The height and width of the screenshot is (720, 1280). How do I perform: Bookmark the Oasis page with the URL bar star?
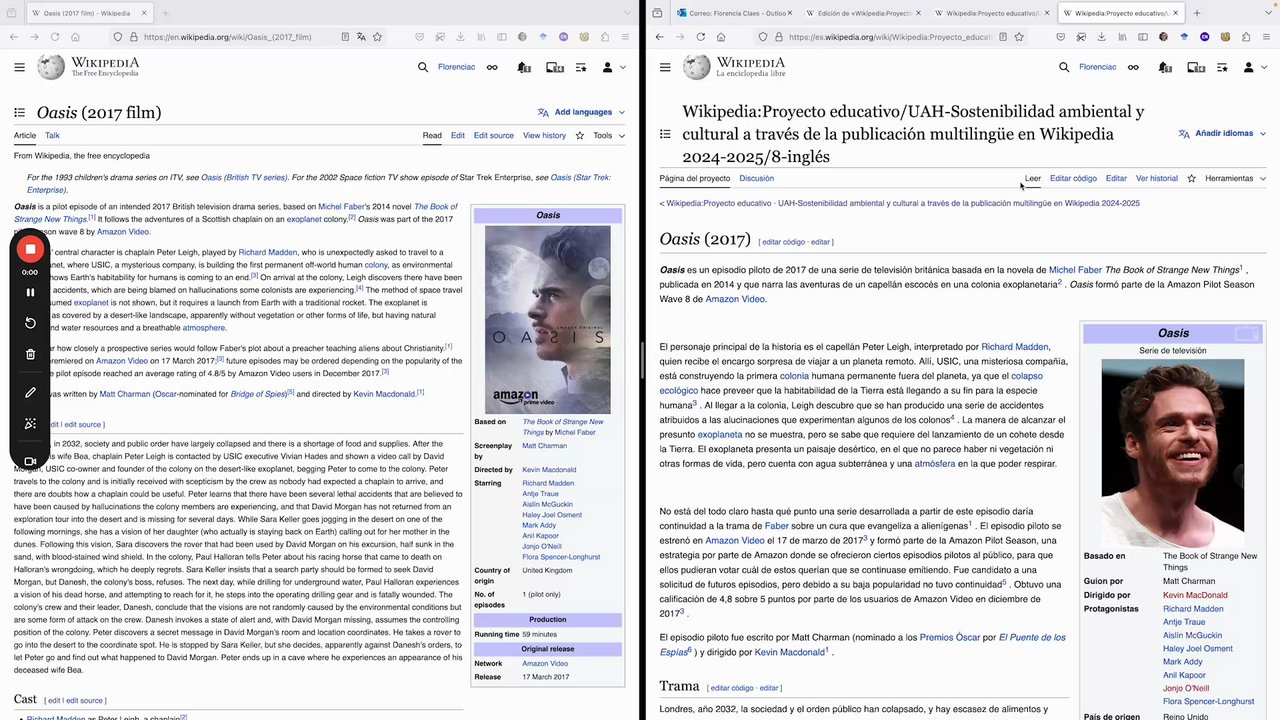377,37
